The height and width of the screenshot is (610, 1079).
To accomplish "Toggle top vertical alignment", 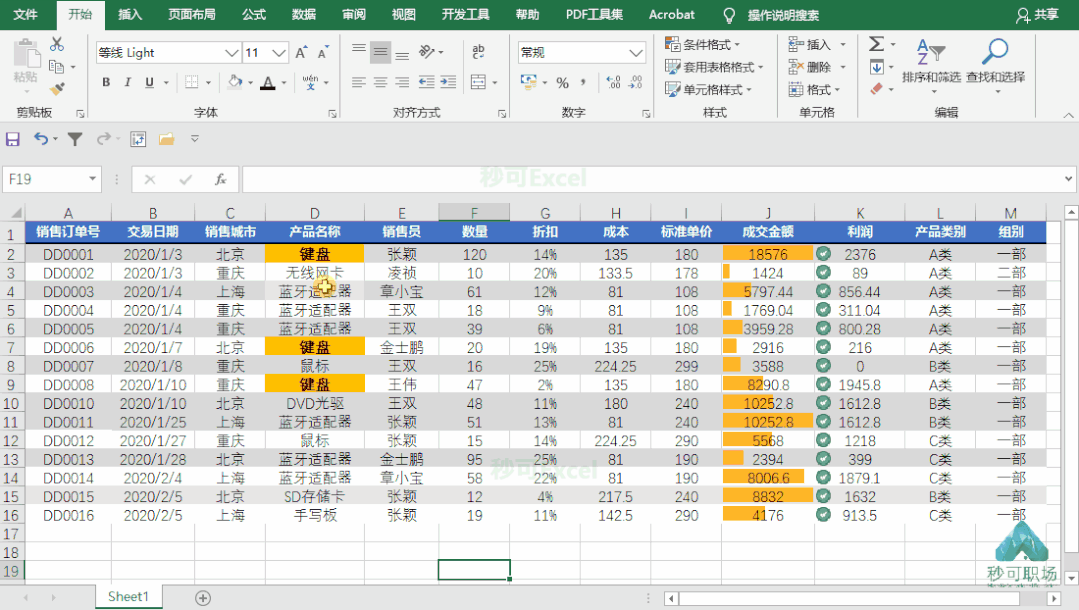I will 359,52.
